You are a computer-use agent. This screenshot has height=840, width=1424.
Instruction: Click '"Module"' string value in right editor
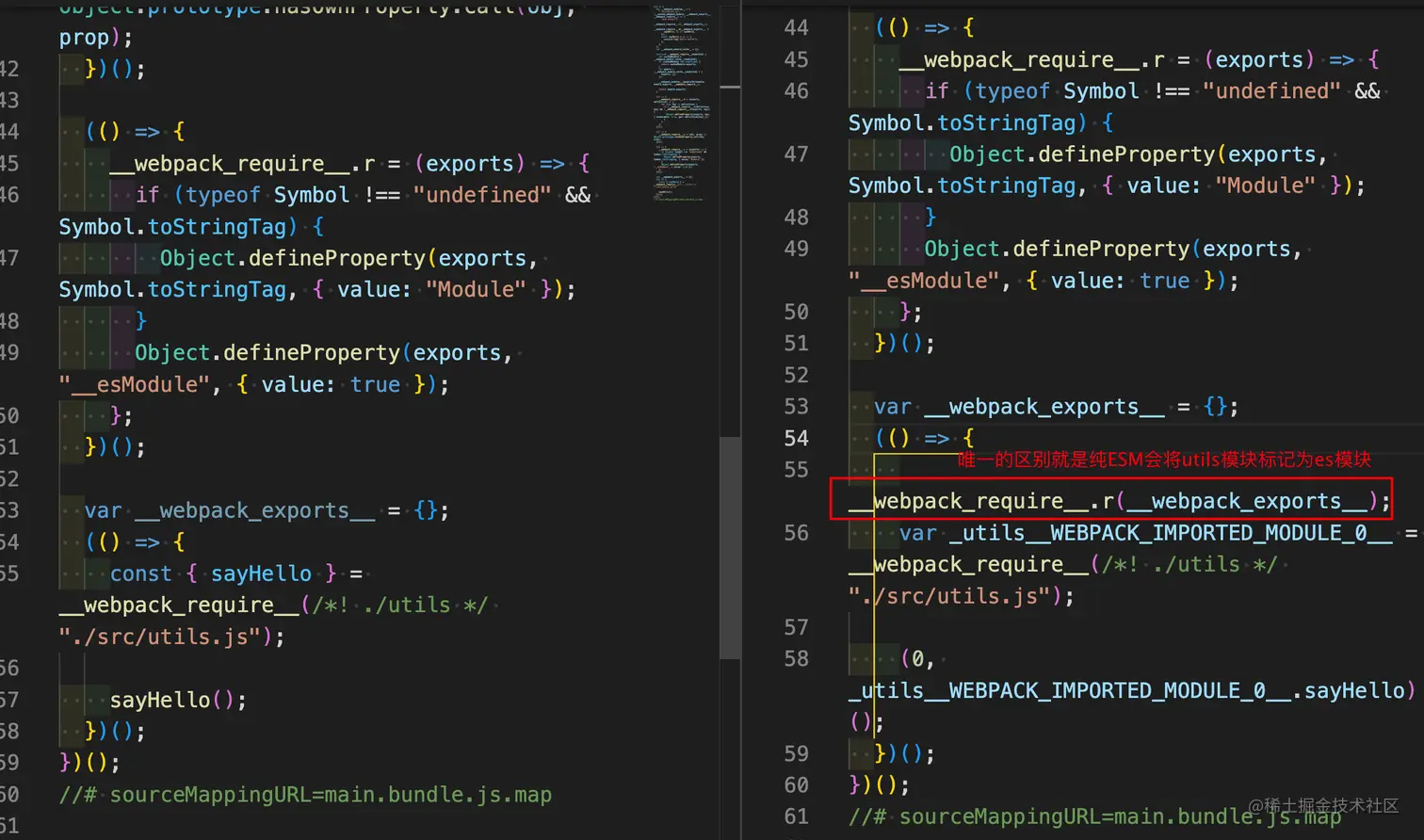point(1265,186)
